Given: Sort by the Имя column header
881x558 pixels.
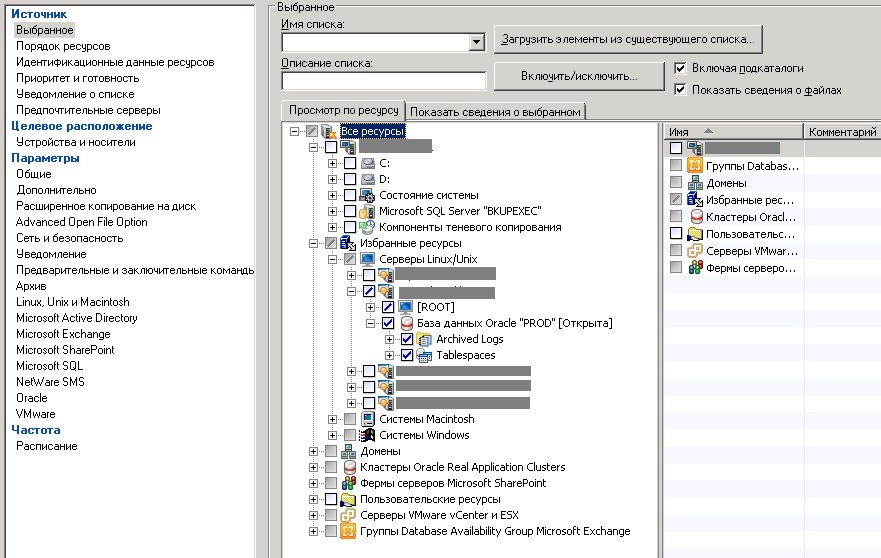Looking at the screenshot, I should tap(733, 131).
